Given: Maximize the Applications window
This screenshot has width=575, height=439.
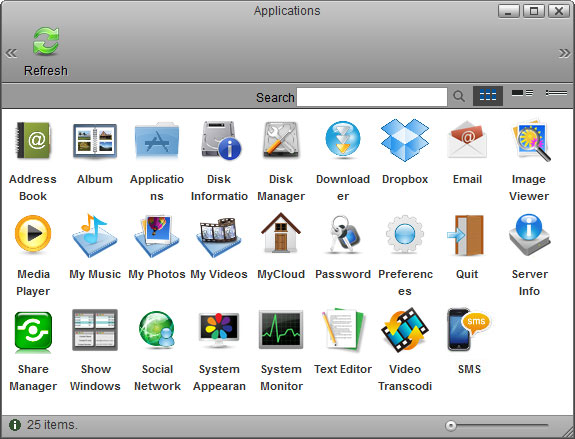Looking at the screenshot, I should [x=534, y=11].
